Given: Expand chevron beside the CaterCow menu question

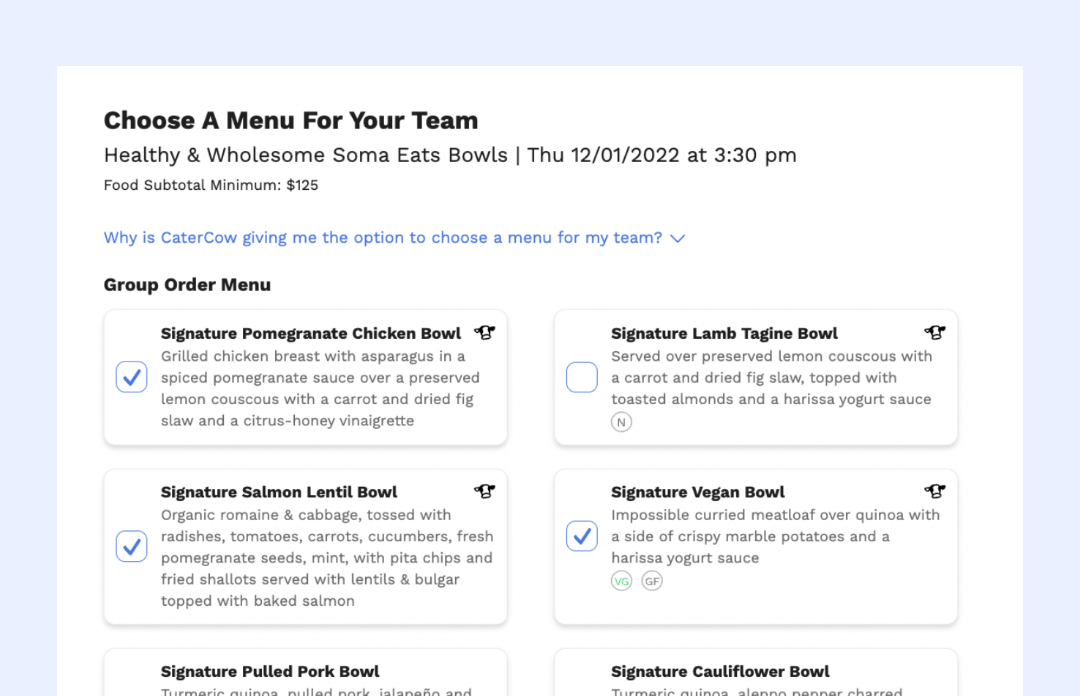Looking at the screenshot, I should pos(678,239).
